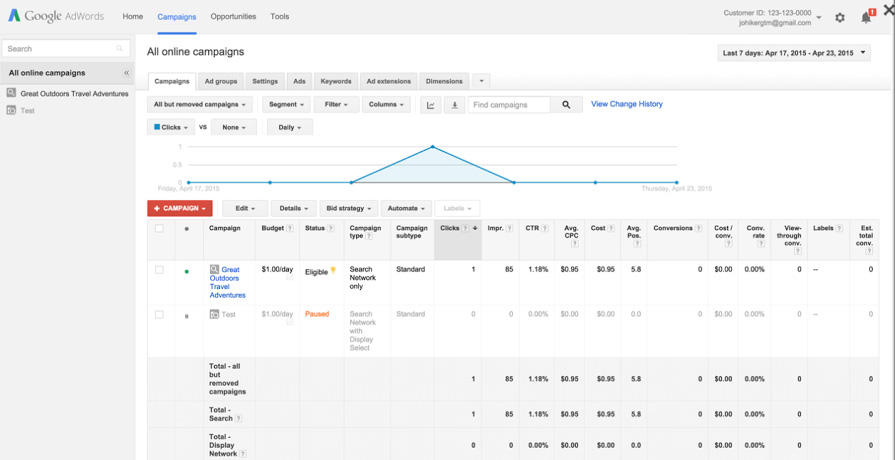Select All online campaigns in sidebar
The image size is (895, 460).
click(x=47, y=73)
